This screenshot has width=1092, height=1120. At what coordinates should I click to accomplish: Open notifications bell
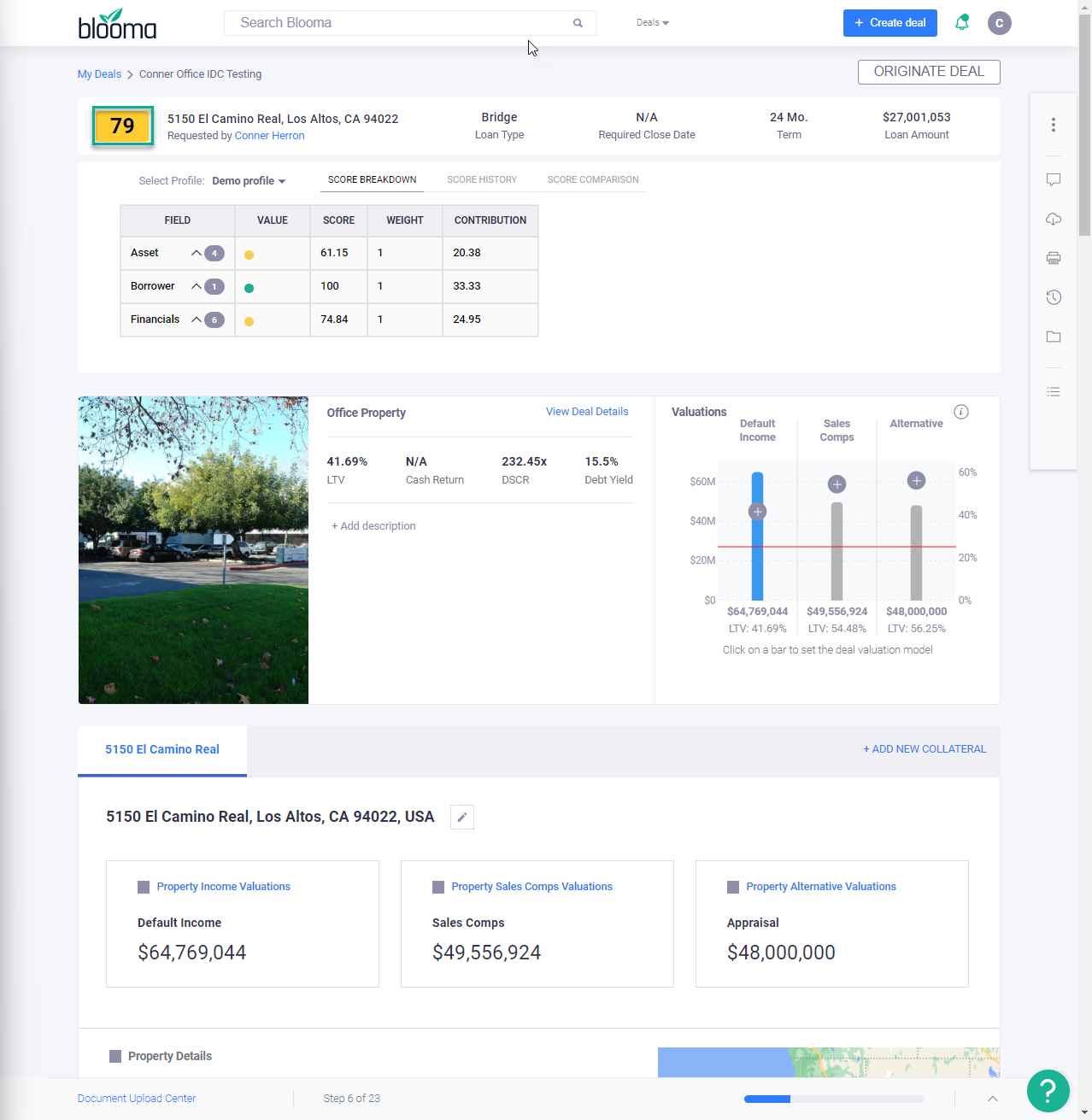pyautogui.click(x=962, y=22)
